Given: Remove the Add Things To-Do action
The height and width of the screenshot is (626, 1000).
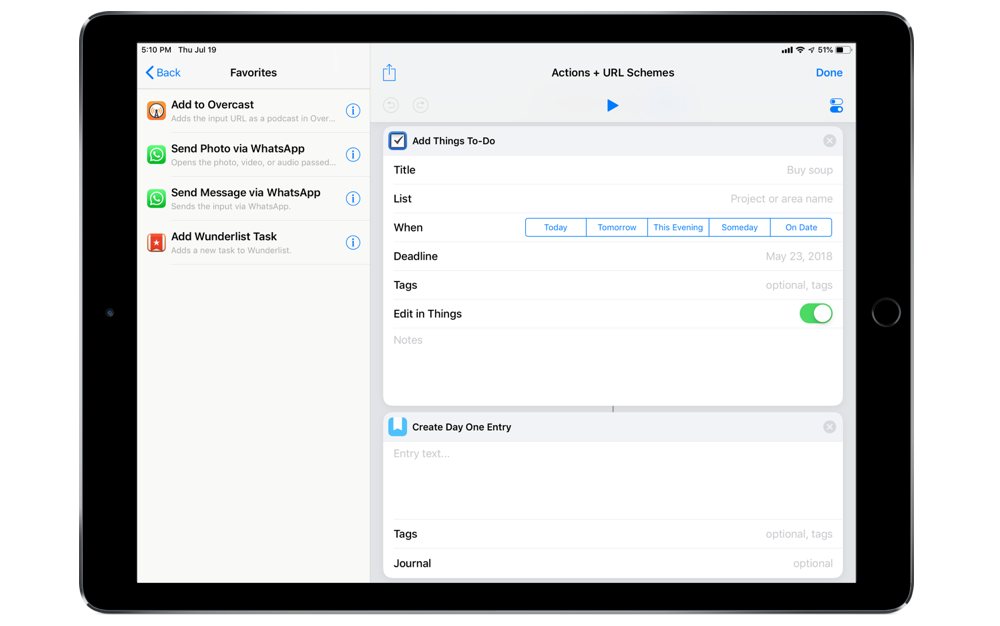Looking at the screenshot, I should pyautogui.click(x=829, y=141).
